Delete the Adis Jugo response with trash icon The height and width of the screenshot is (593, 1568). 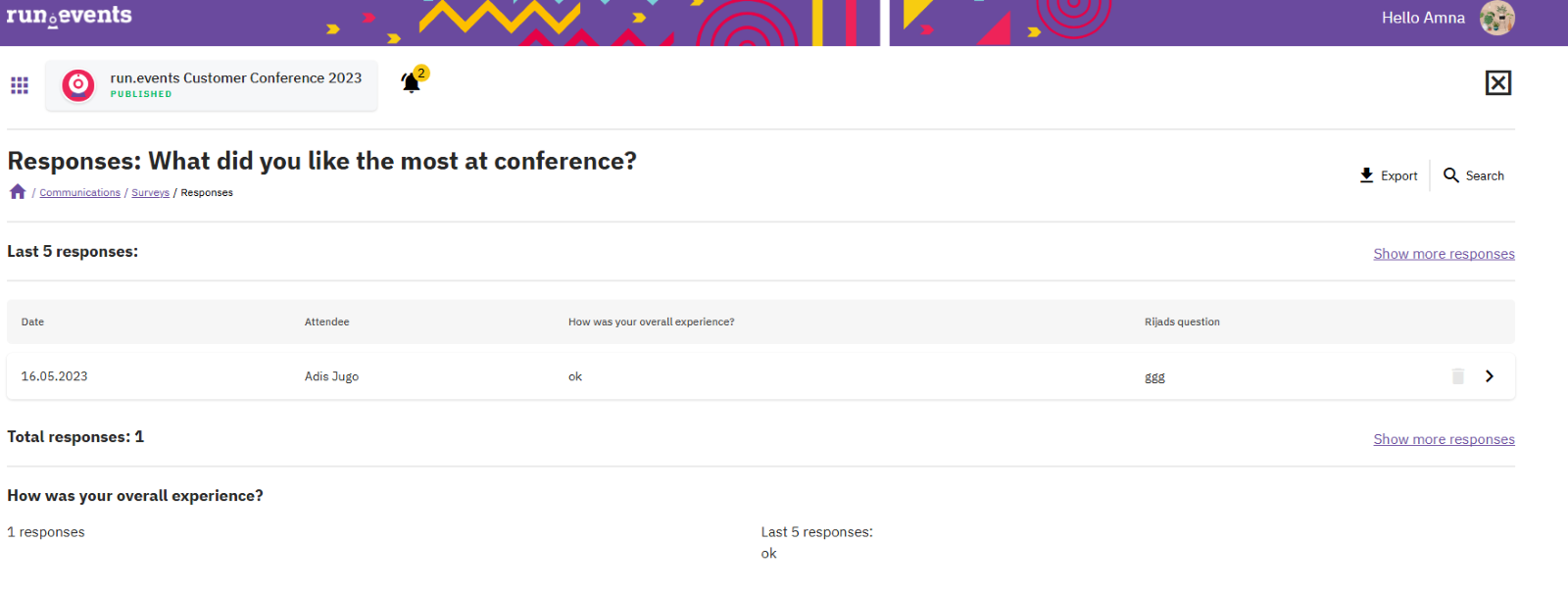(x=1458, y=376)
